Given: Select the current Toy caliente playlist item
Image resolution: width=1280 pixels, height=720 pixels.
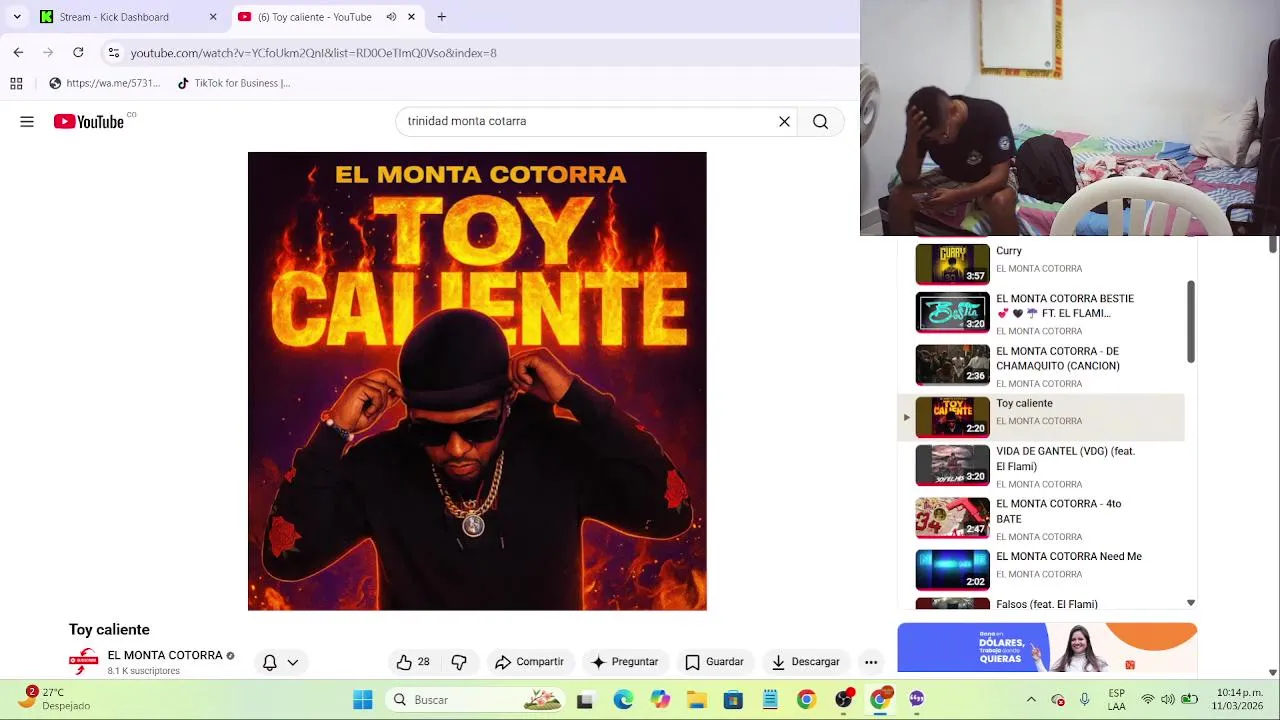Looking at the screenshot, I should [x=1041, y=417].
